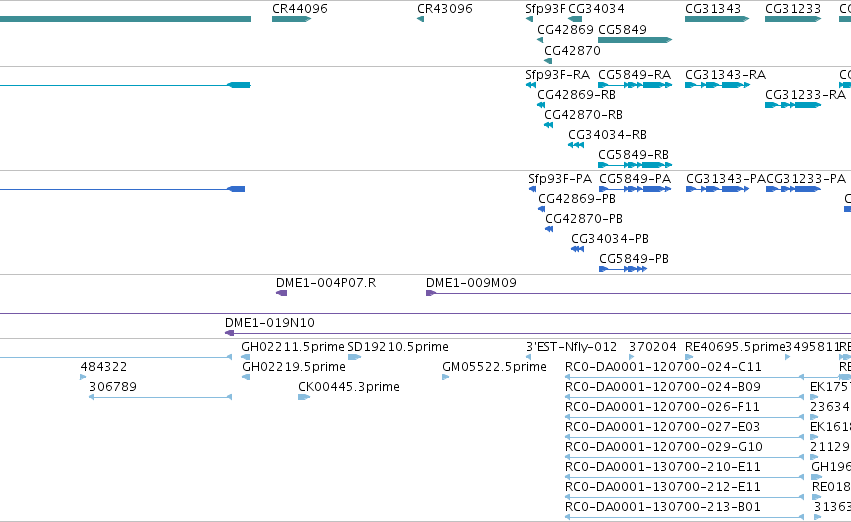Viewport: 851px width, 522px height.
Task: Open the RC0-DA0001-120700-027-E03 label
Action: click(x=662, y=427)
